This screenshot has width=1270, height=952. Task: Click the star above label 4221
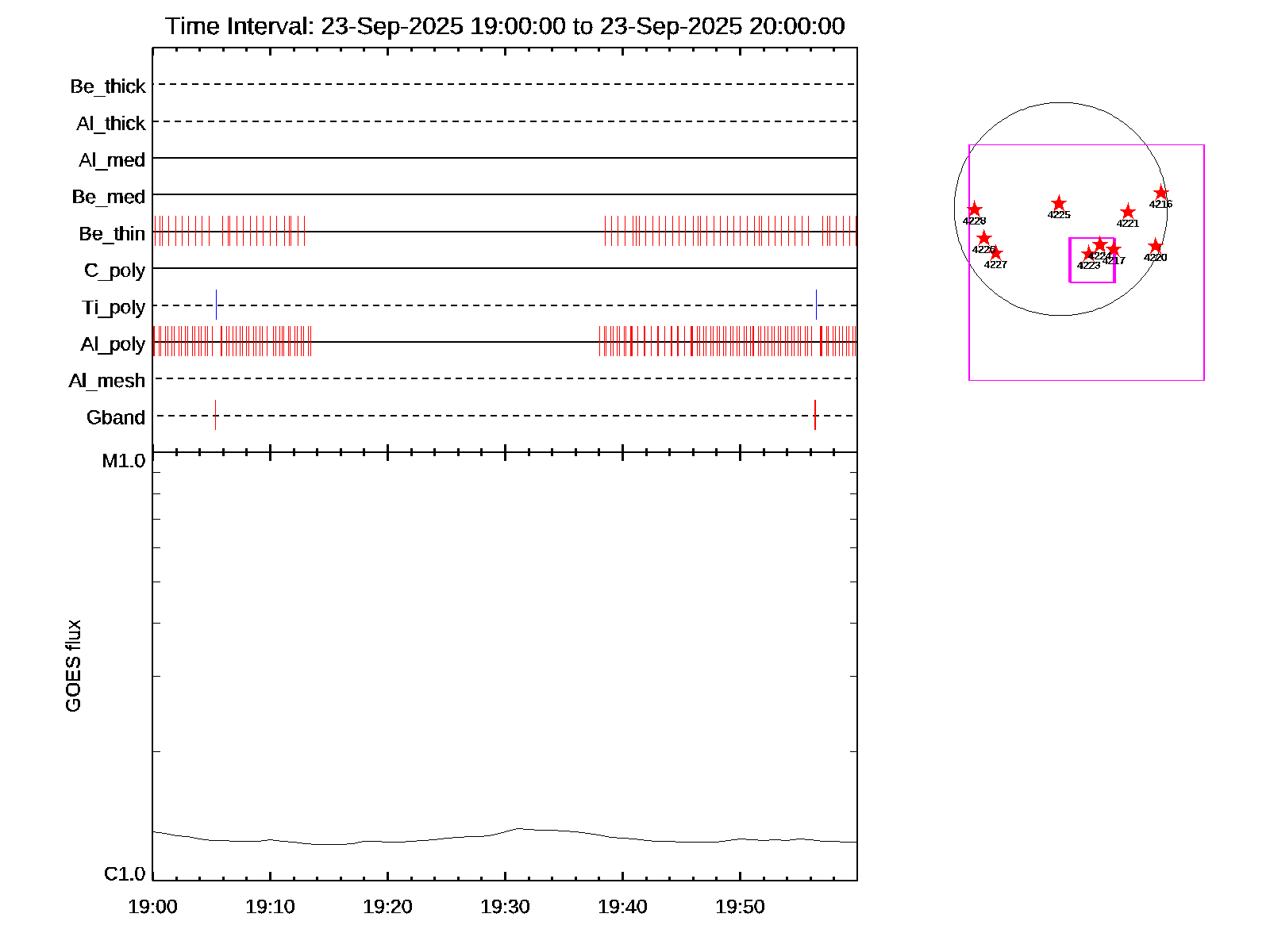click(x=1127, y=212)
